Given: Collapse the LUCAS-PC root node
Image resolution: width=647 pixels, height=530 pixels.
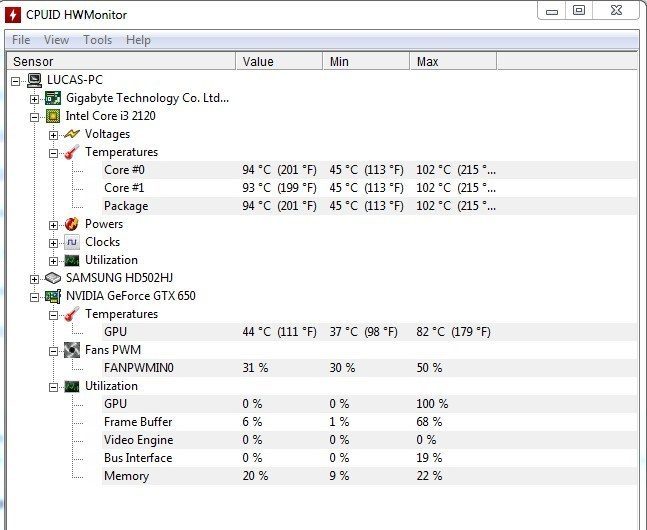Looking at the screenshot, I should pos(15,81).
